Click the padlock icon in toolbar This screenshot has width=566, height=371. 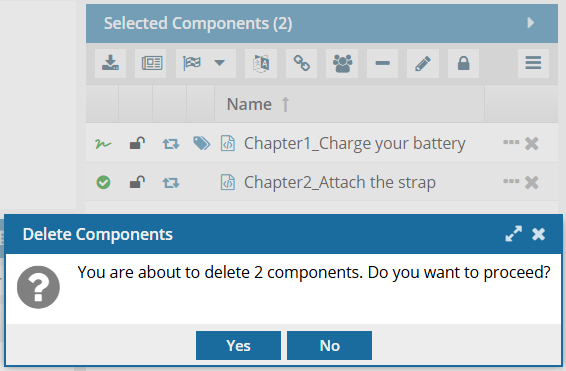(463, 64)
